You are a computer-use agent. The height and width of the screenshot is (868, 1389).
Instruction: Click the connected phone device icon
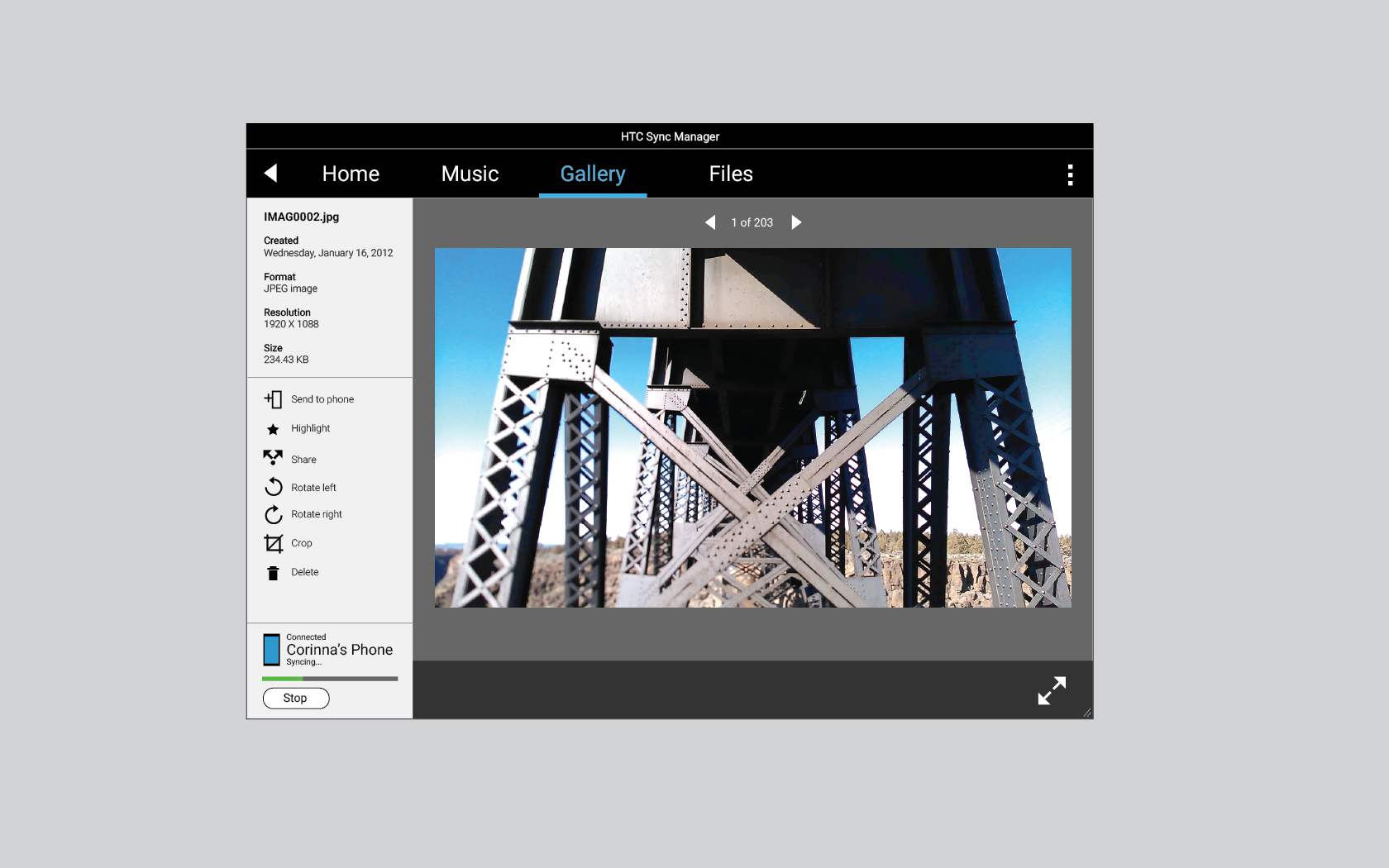(271, 650)
